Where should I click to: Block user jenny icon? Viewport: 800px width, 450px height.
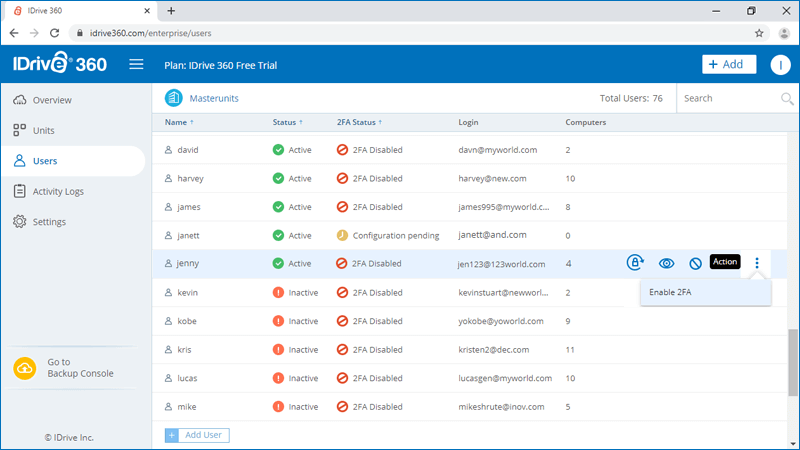[695, 263]
